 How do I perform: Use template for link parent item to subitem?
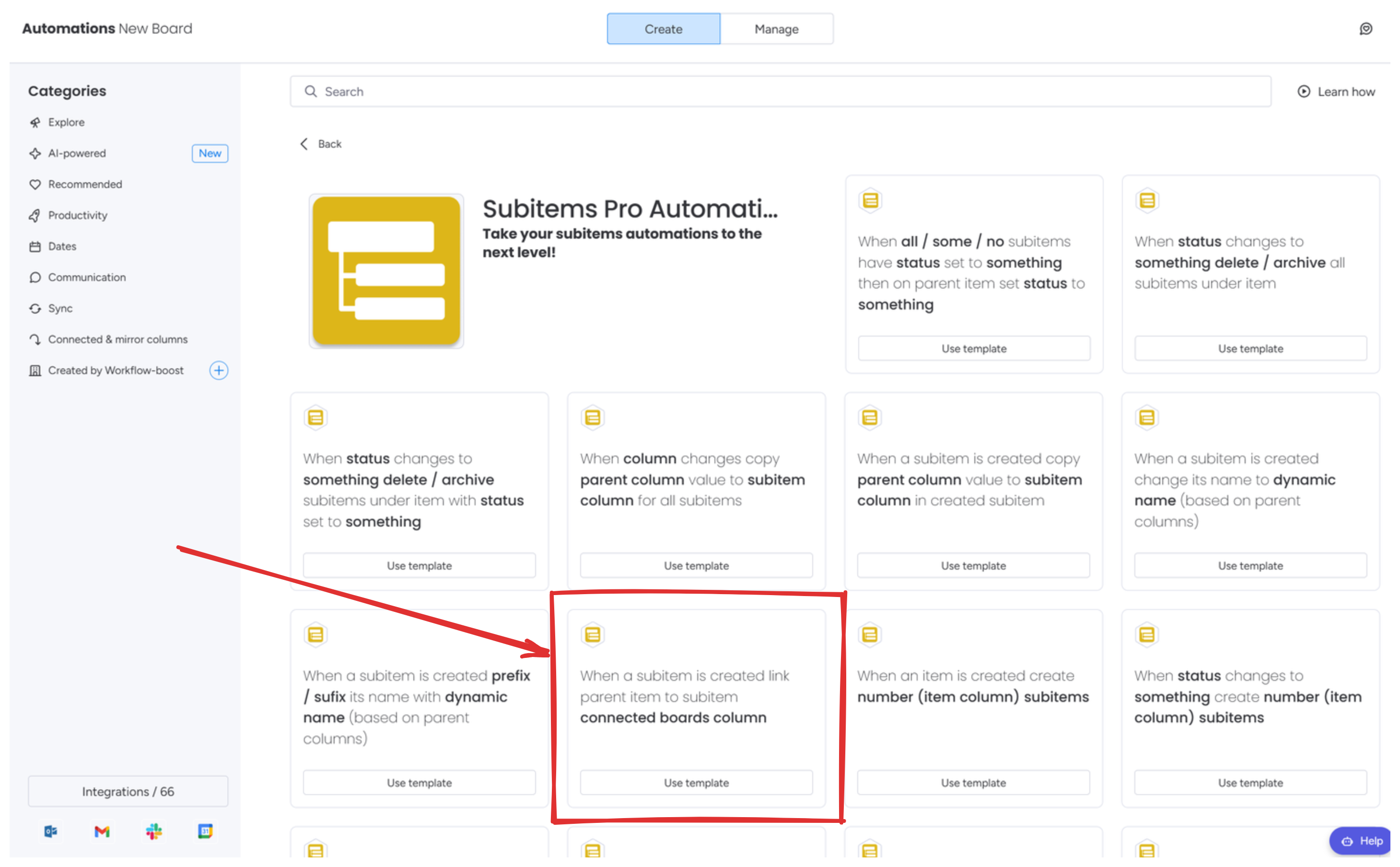(696, 783)
